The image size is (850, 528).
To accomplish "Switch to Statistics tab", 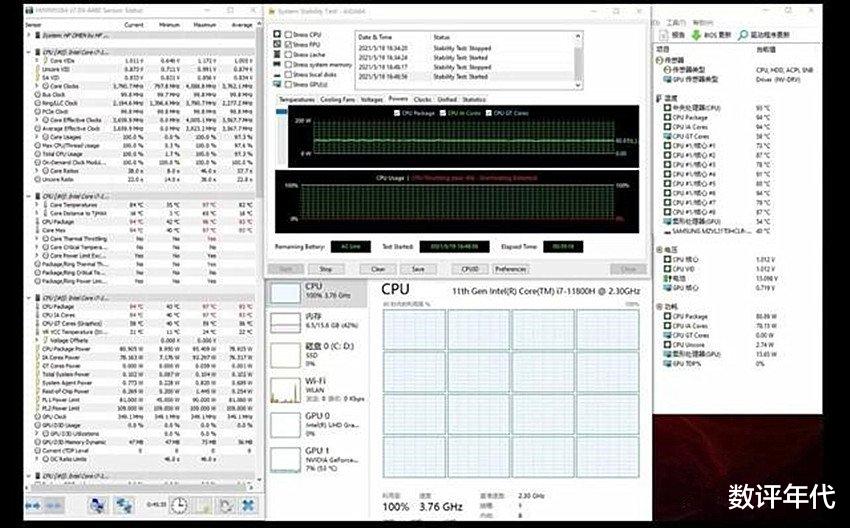I will [474, 100].
